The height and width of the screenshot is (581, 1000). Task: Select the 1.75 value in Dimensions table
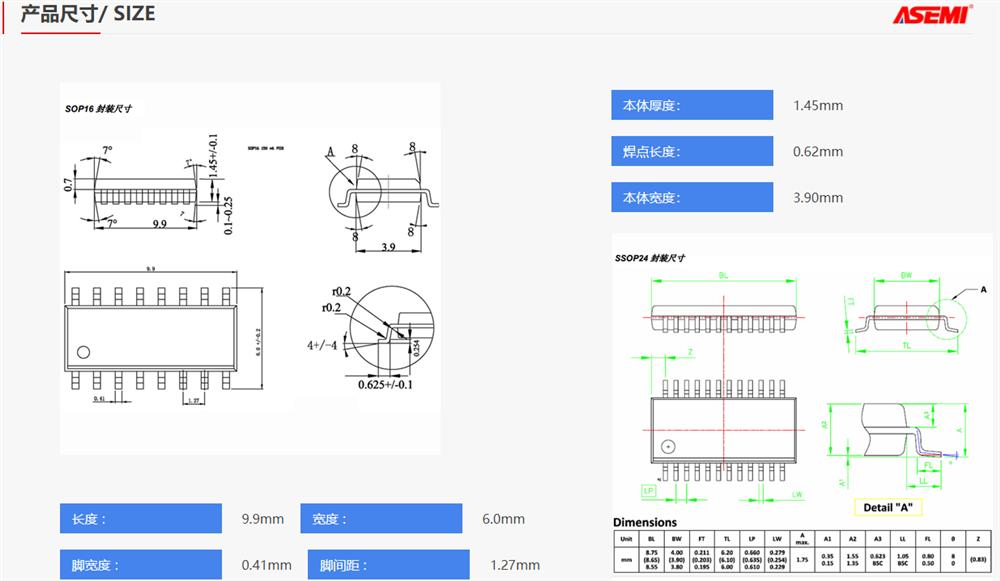(802, 559)
